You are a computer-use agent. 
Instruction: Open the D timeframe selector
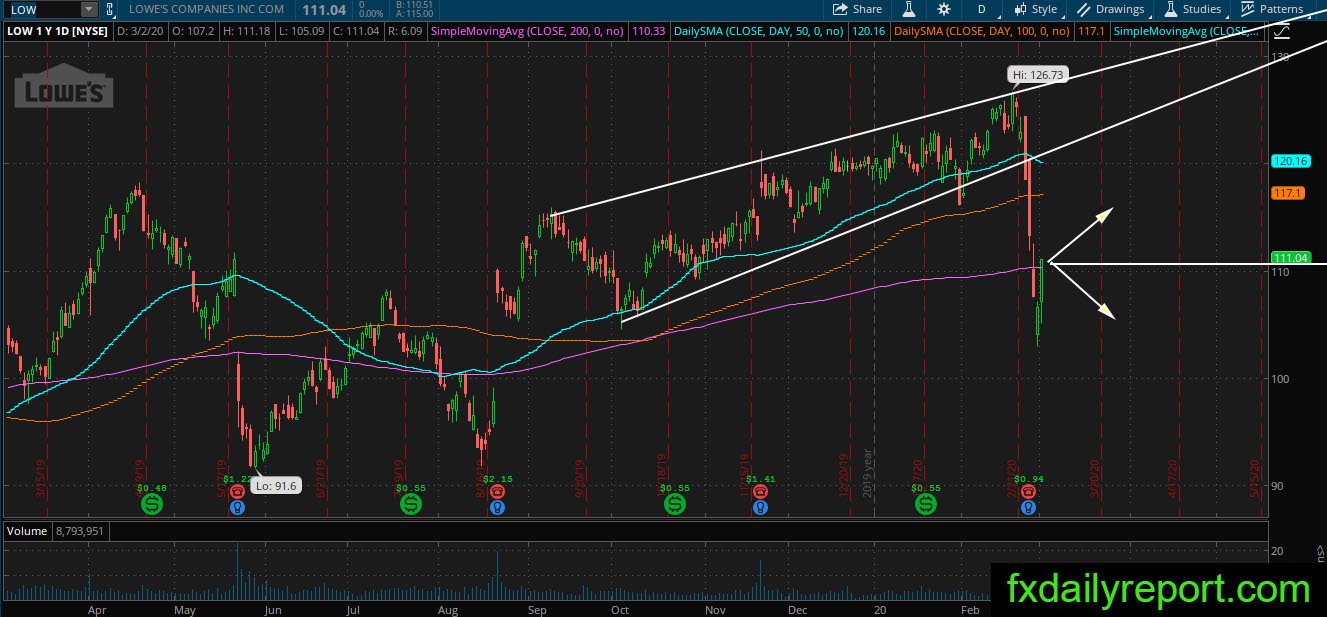point(982,9)
